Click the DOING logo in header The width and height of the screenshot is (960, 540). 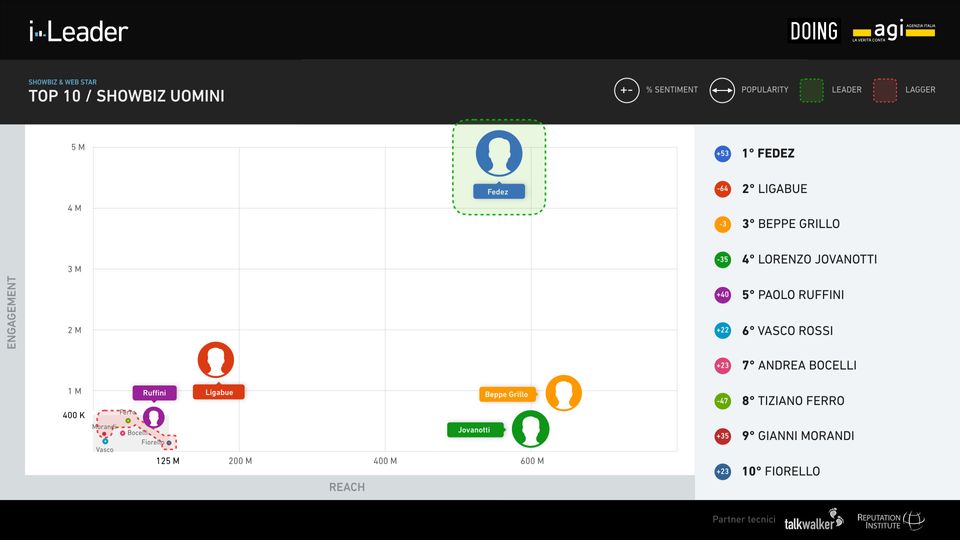pyautogui.click(x=814, y=31)
